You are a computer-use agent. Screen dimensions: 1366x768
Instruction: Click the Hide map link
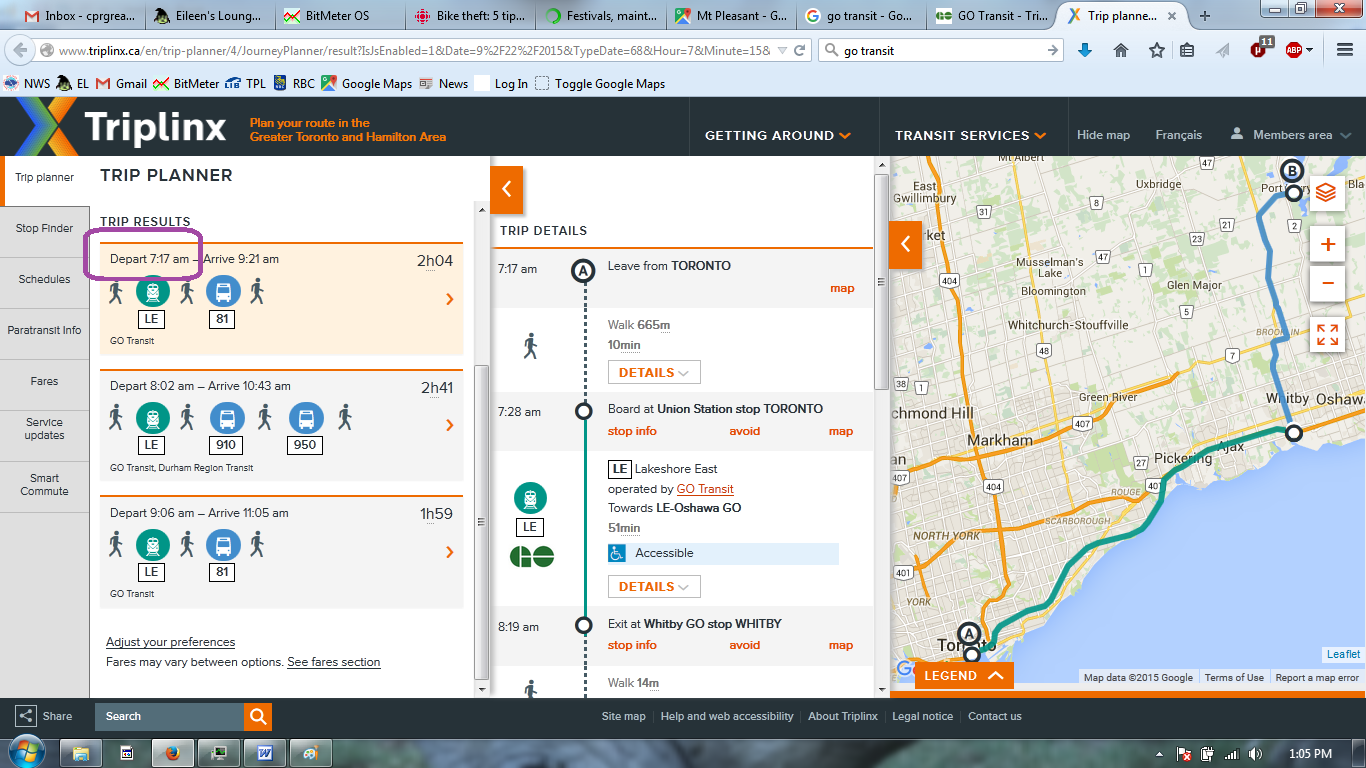click(x=1103, y=135)
